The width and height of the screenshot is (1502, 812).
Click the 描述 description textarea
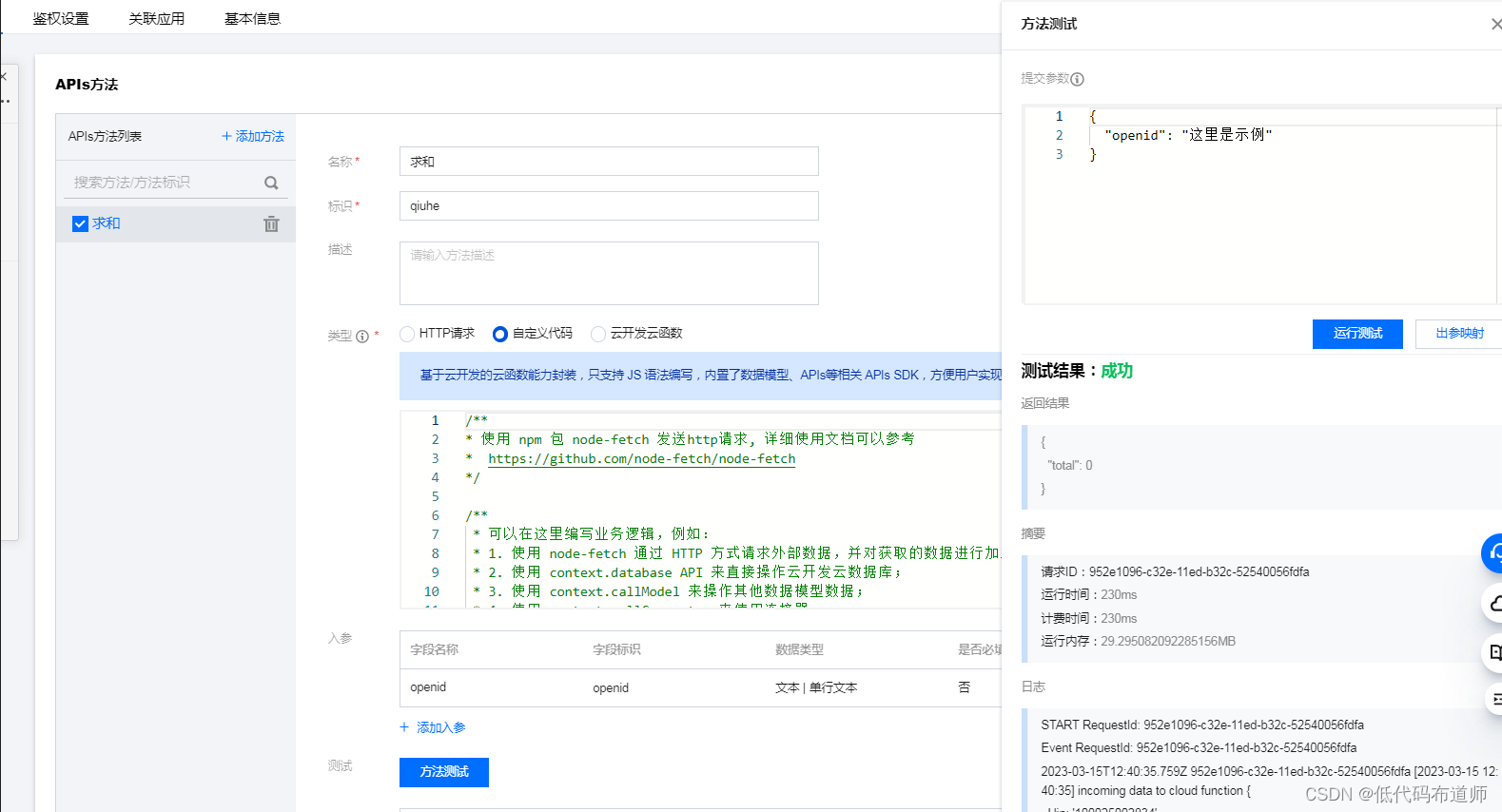pyautogui.click(x=609, y=273)
